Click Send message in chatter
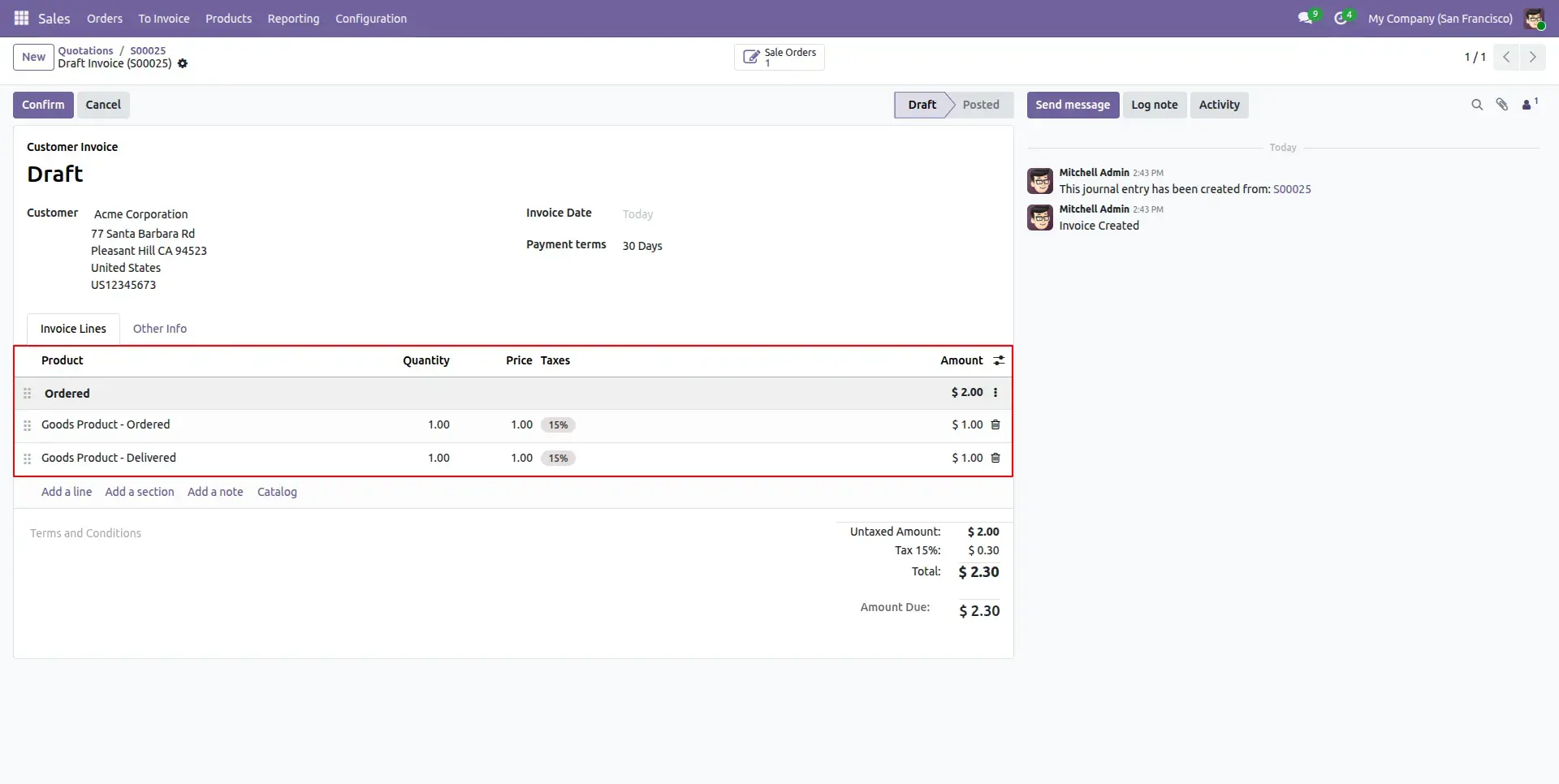The height and width of the screenshot is (784, 1559). point(1073,105)
